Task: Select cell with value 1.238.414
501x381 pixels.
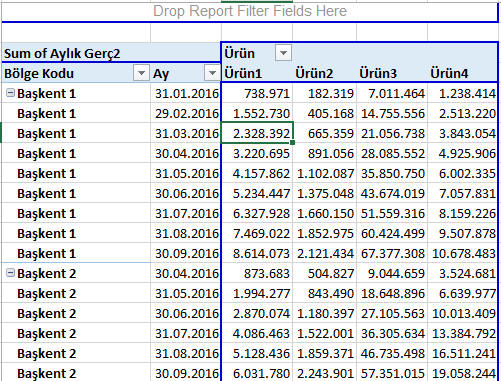Action: point(463,93)
